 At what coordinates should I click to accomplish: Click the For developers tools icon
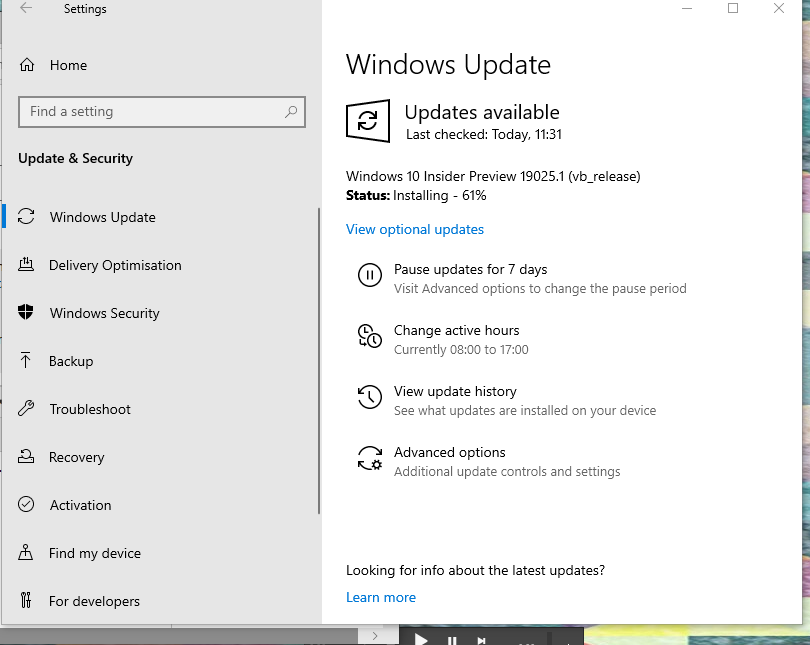tap(26, 600)
